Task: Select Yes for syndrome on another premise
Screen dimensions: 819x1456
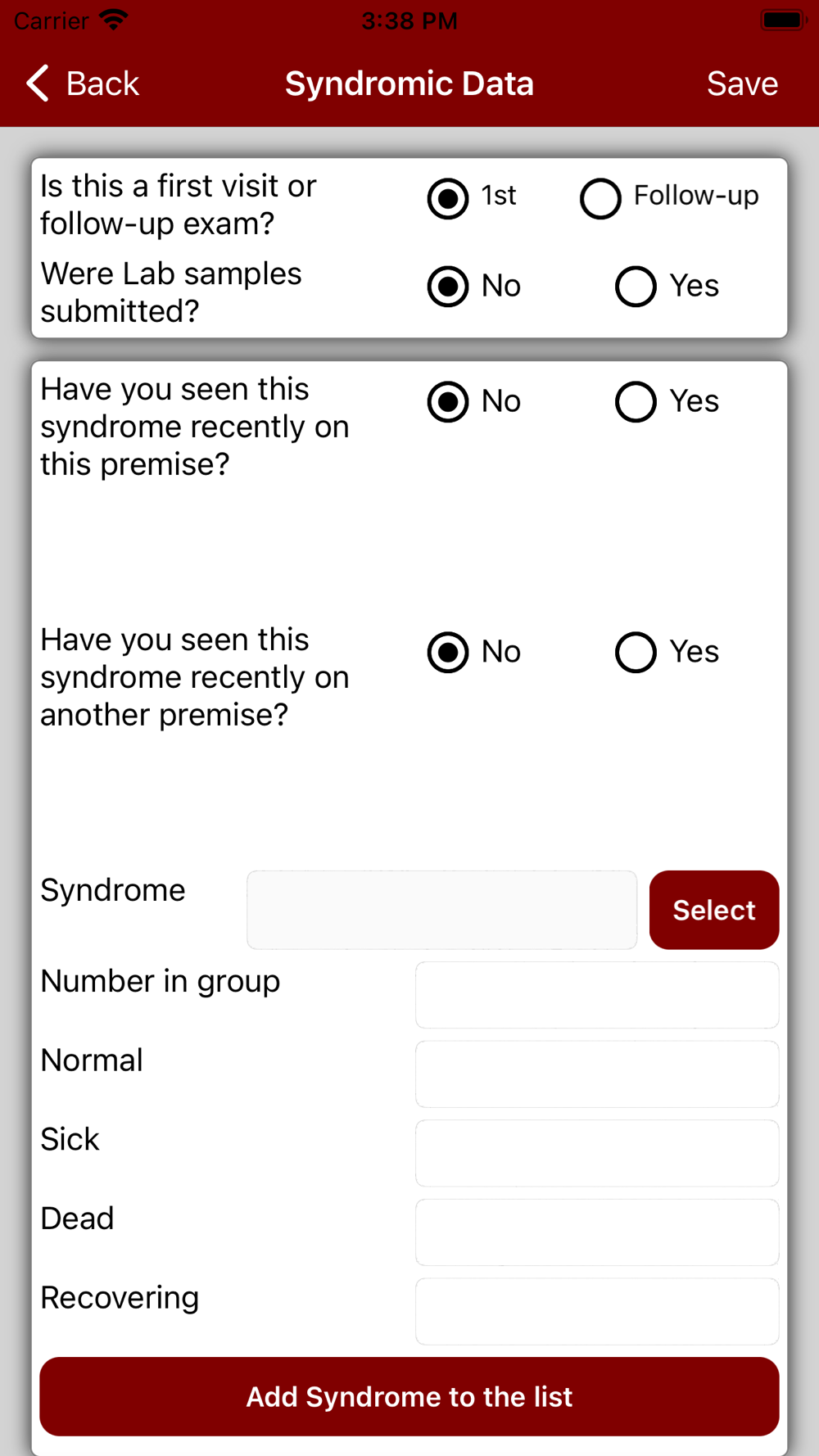Action: [636, 653]
